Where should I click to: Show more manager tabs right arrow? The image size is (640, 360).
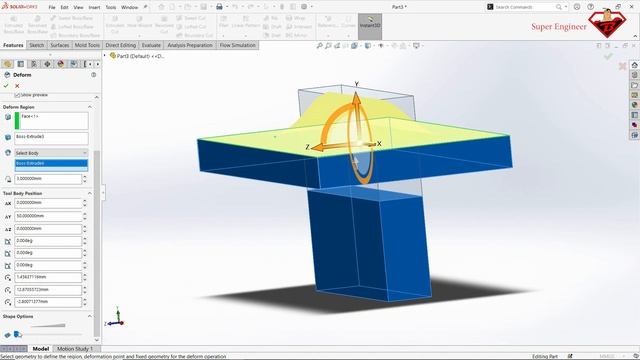pos(98,64)
